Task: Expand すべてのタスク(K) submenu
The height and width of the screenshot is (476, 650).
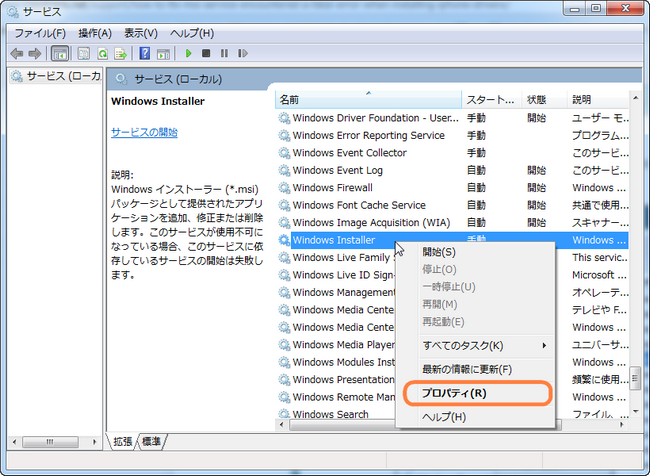Action: point(475,345)
